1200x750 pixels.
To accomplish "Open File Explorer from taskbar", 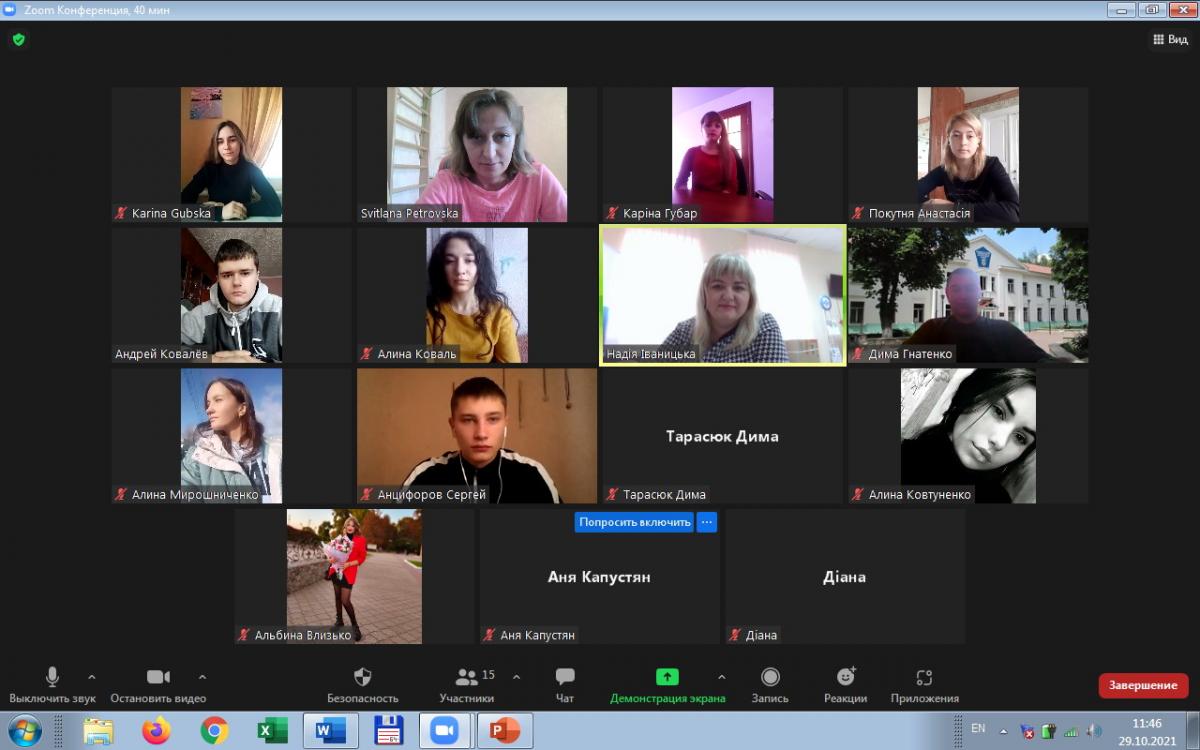I will tap(98, 731).
